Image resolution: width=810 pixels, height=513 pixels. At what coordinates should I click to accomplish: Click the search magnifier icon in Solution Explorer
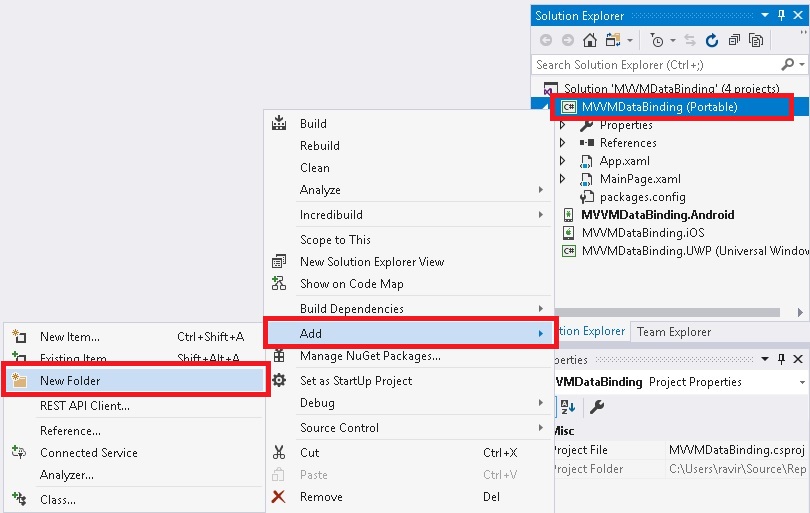click(788, 65)
